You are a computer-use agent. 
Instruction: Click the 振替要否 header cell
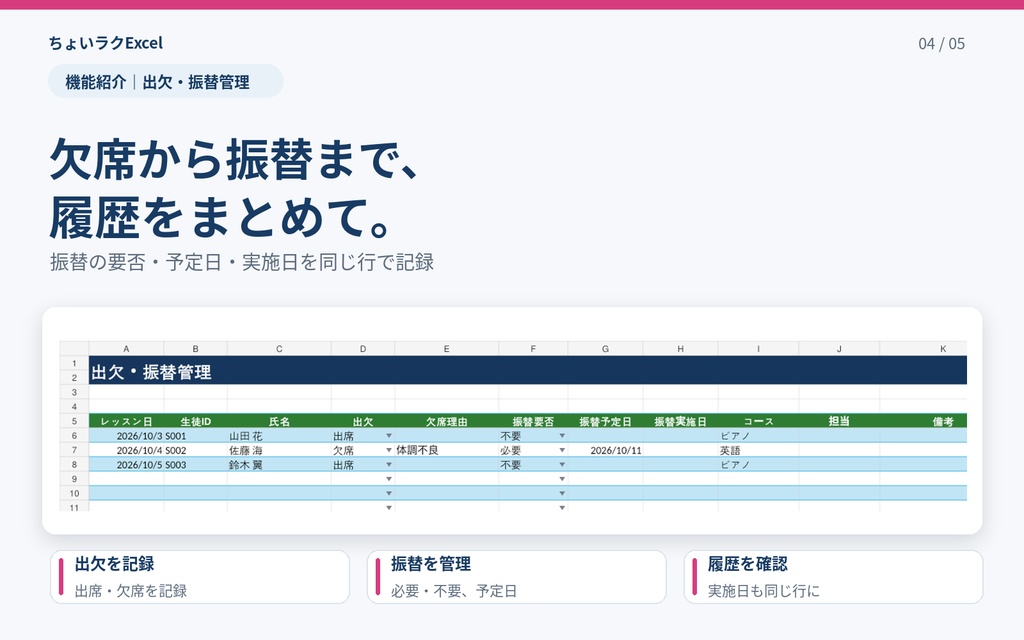pos(533,421)
